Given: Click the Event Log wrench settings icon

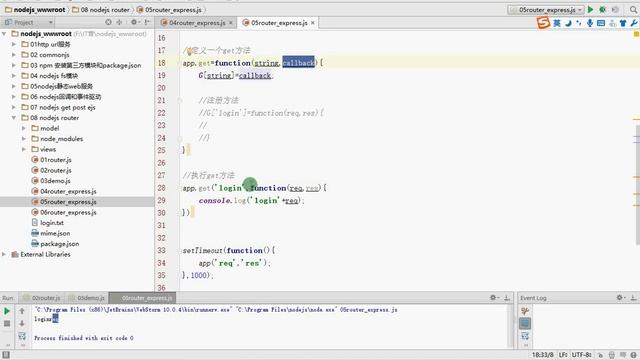Looking at the screenshot, I should pos(525,311).
